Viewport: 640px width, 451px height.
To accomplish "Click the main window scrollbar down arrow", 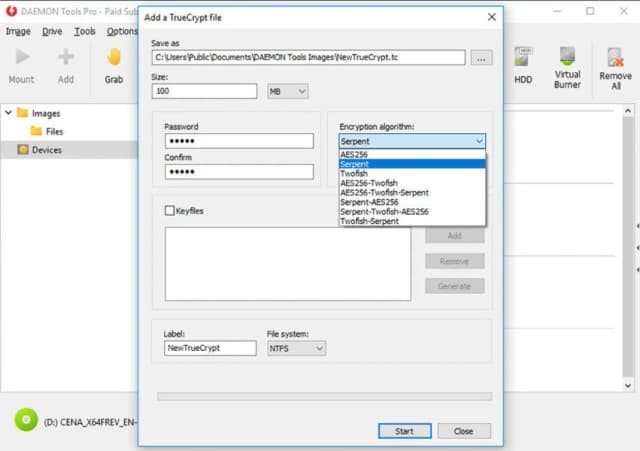I will pyautogui.click(x=628, y=385).
